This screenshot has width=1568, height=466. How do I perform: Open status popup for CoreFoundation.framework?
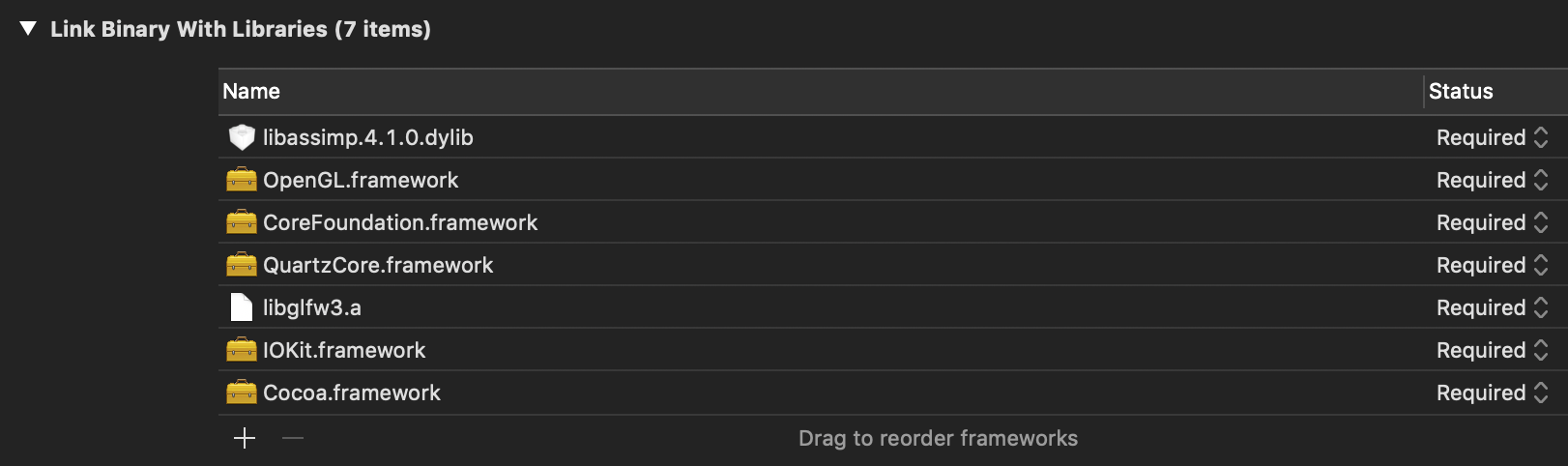pos(1492,222)
